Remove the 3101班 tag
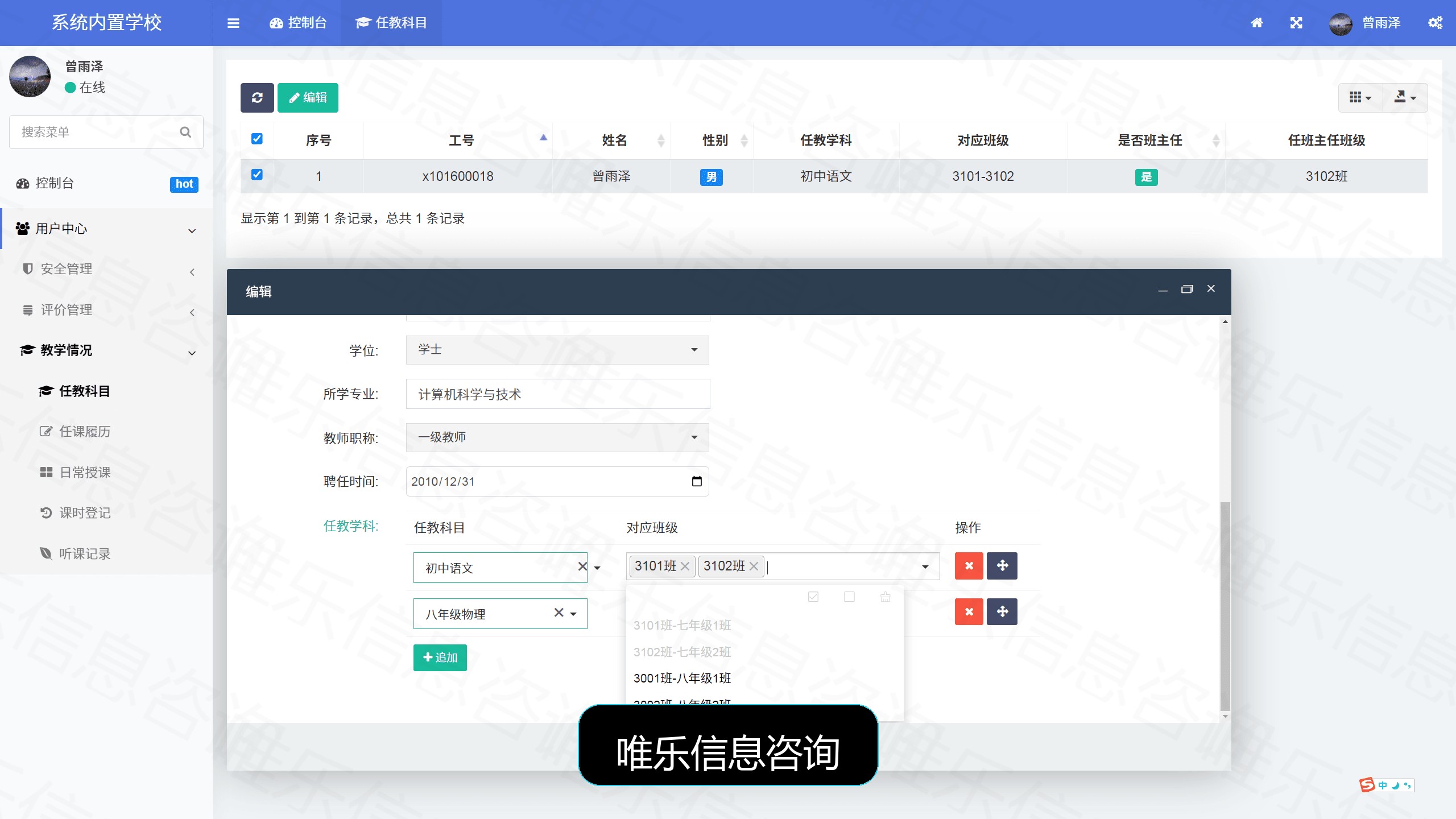 [x=685, y=566]
